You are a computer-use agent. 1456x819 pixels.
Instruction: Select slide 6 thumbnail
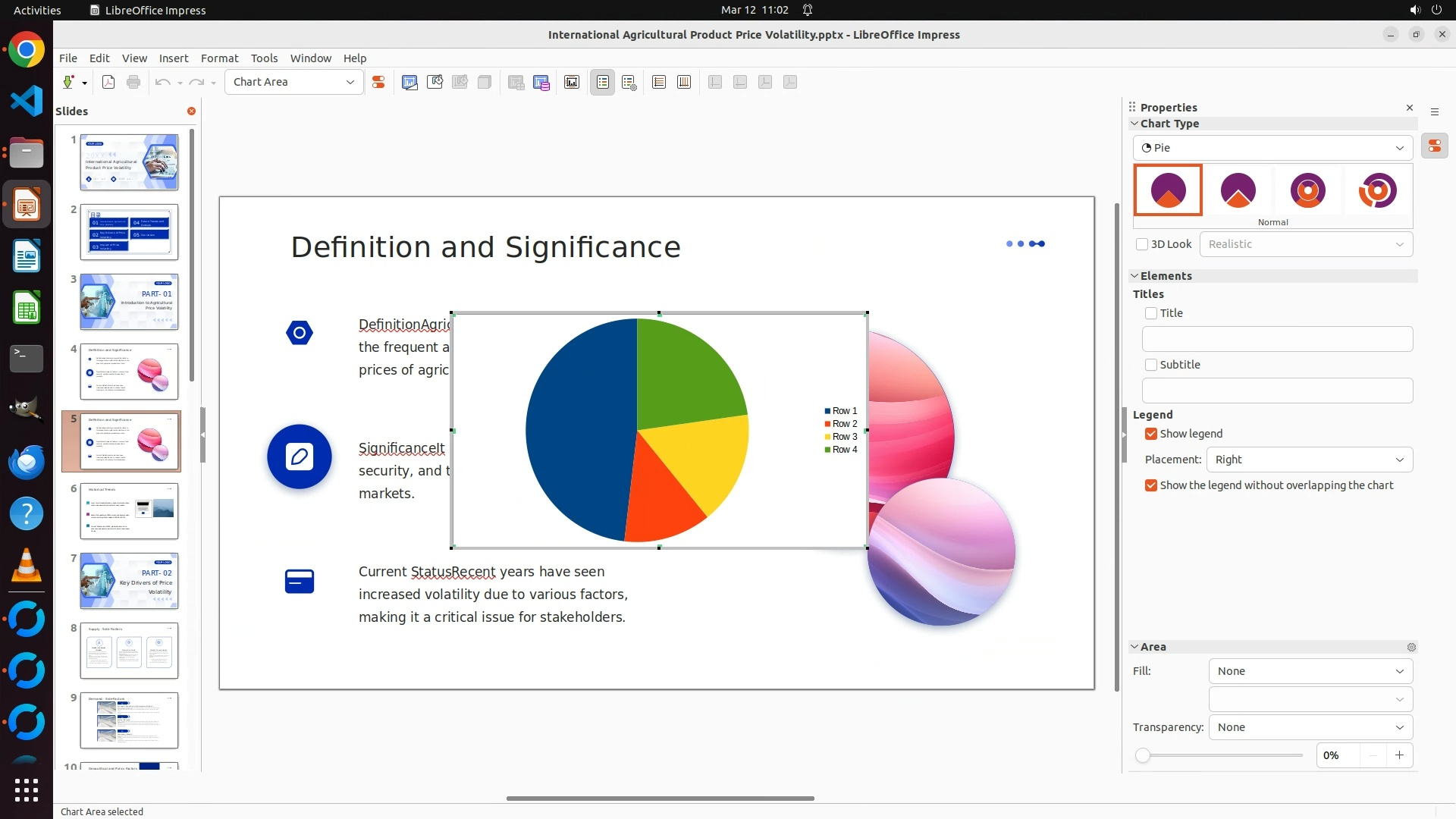[129, 511]
